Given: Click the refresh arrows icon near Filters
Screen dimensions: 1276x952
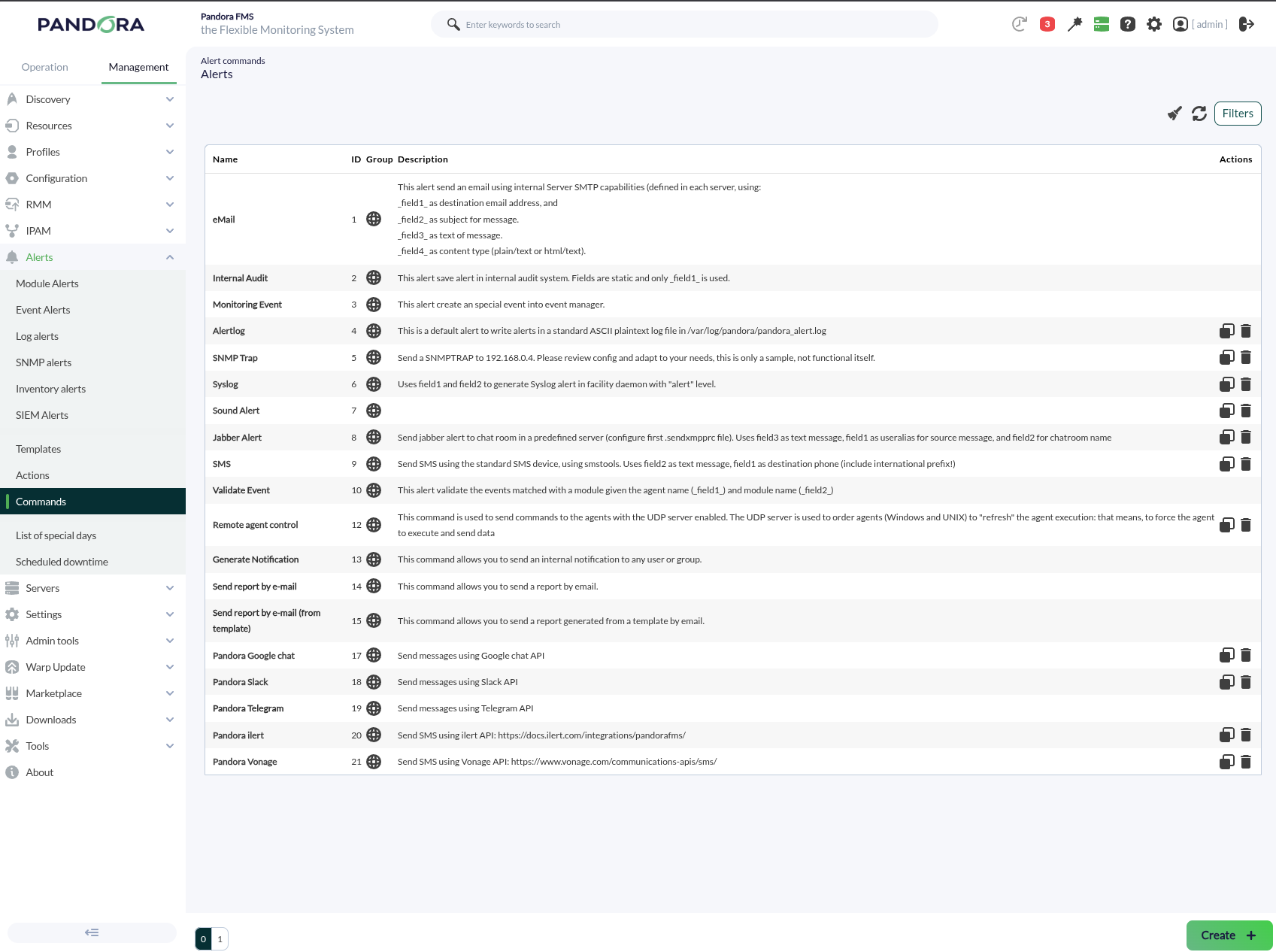Looking at the screenshot, I should (x=1199, y=114).
